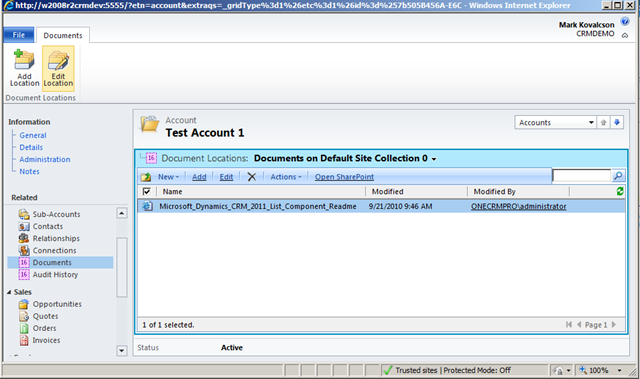Open Opportunities in the Sales navigation
This screenshot has width=640, height=379.
point(57,304)
